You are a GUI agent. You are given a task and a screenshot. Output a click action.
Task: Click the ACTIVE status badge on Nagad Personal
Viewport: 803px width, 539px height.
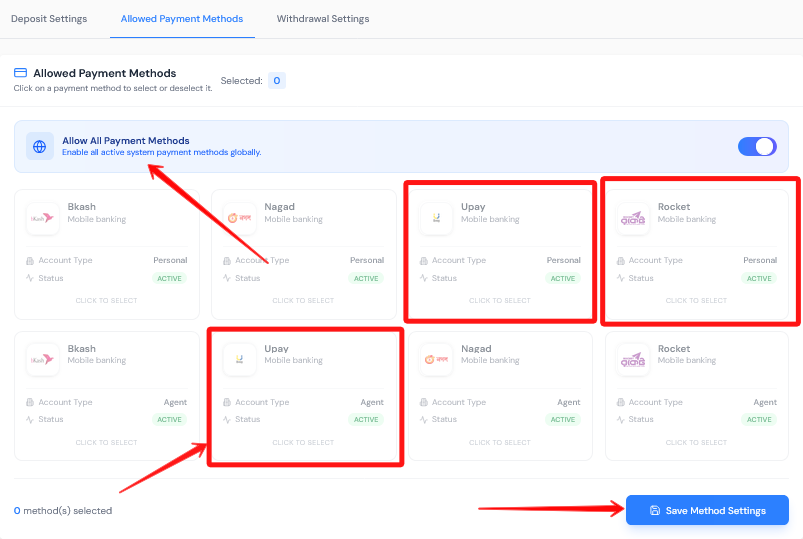366,278
